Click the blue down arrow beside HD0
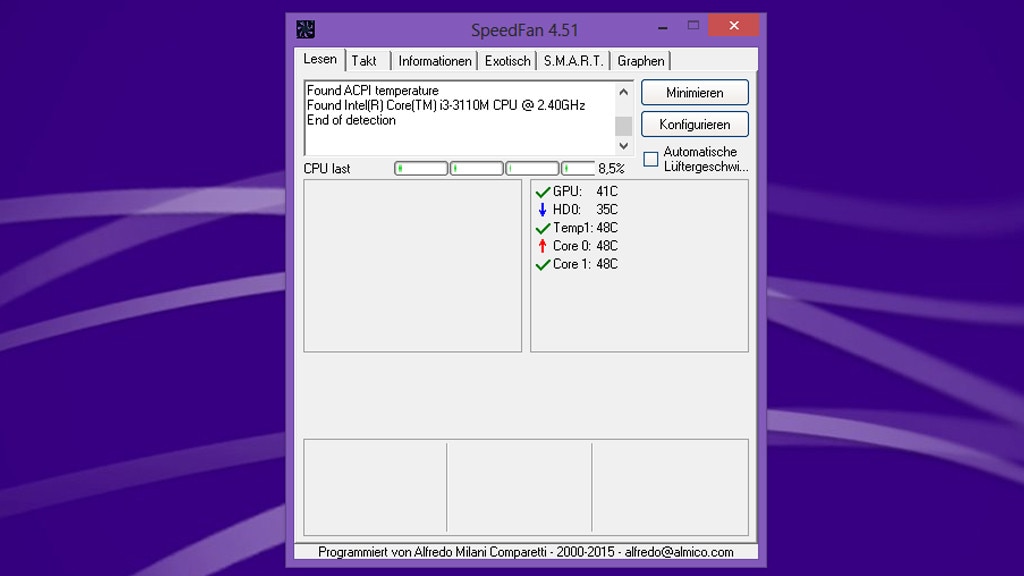Image resolution: width=1024 pixels, height=576 pixels. click(542, 210)
